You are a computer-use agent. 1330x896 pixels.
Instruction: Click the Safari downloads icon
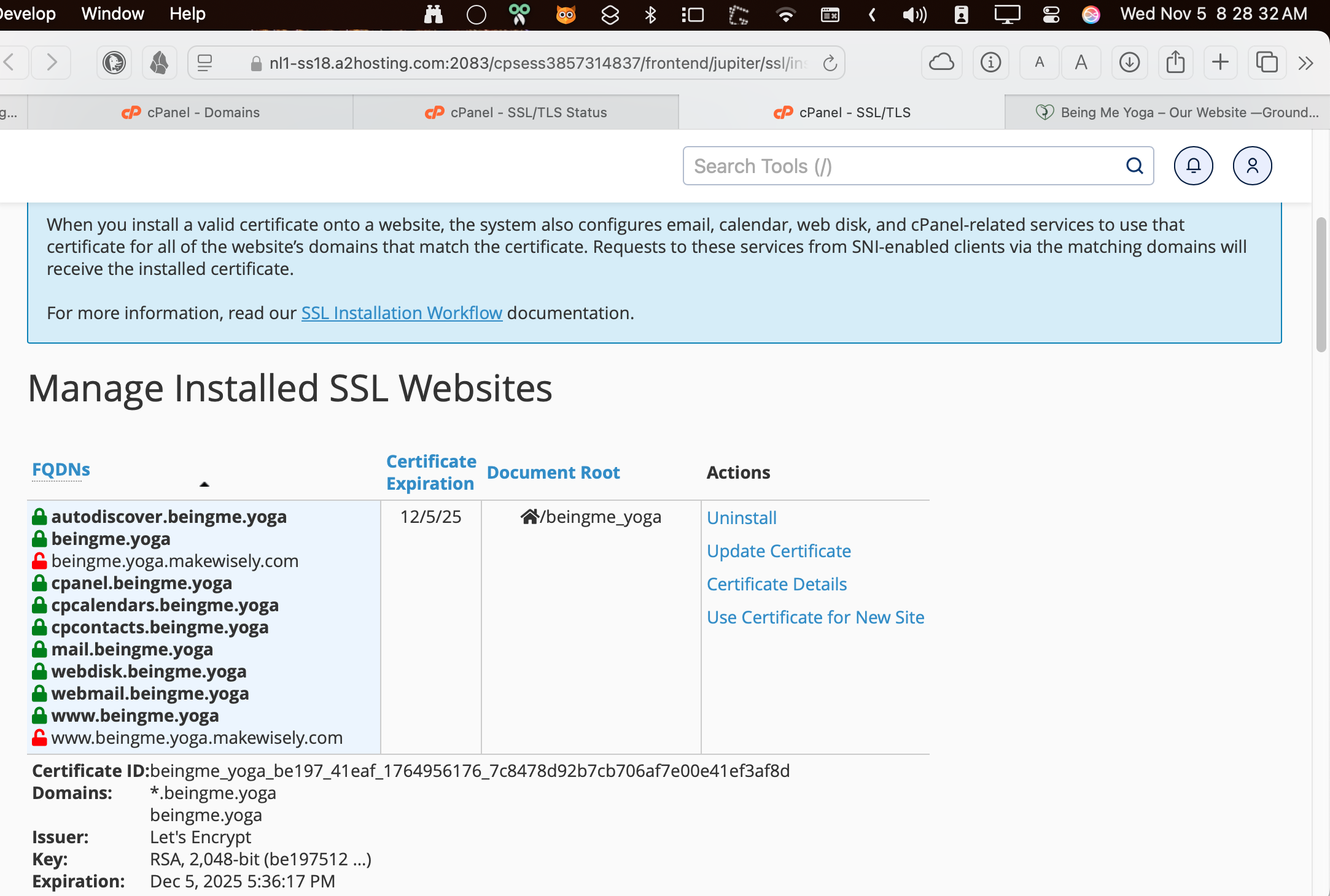[1129, 63]
